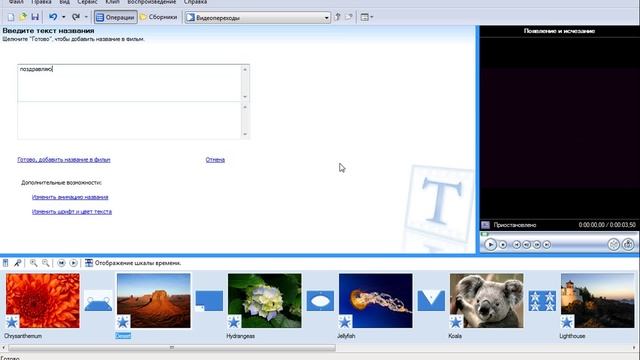Image resolution: width=640 pixels, height=360 pixels.
Task: Click the video effect star on Chrysanthemum clip
Action: pos(12,322)
